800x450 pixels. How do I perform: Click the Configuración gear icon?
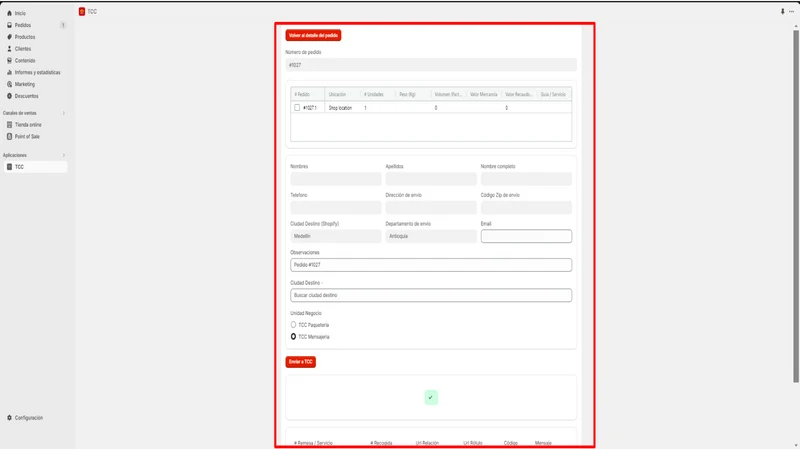pyautogui.click(x=9, y=417)
